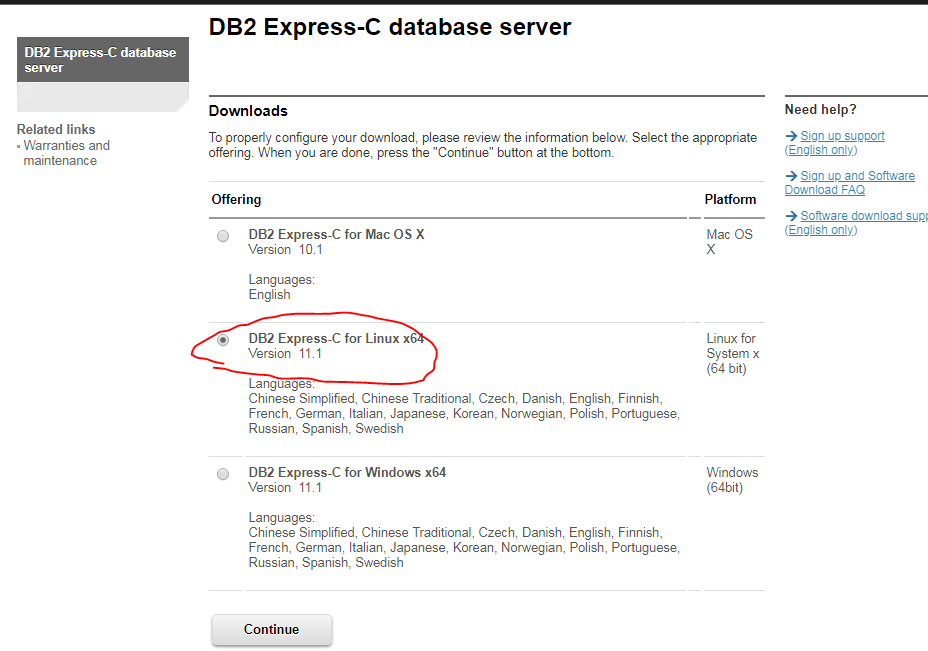Click the Platform column header
Screen dimensions: 928x651
(730, 199)
